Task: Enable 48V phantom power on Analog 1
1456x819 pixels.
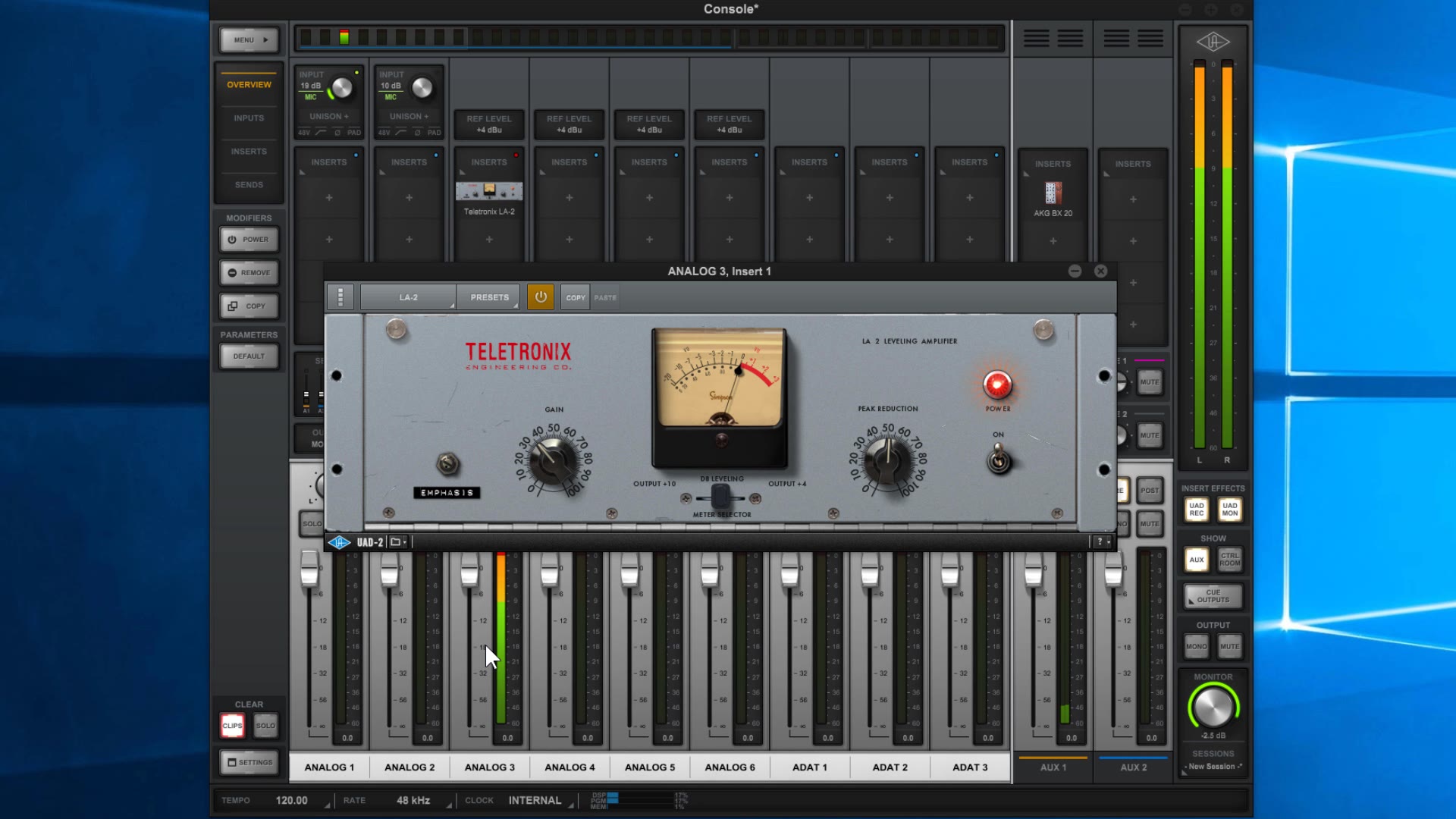Action: tap(305, 133)
